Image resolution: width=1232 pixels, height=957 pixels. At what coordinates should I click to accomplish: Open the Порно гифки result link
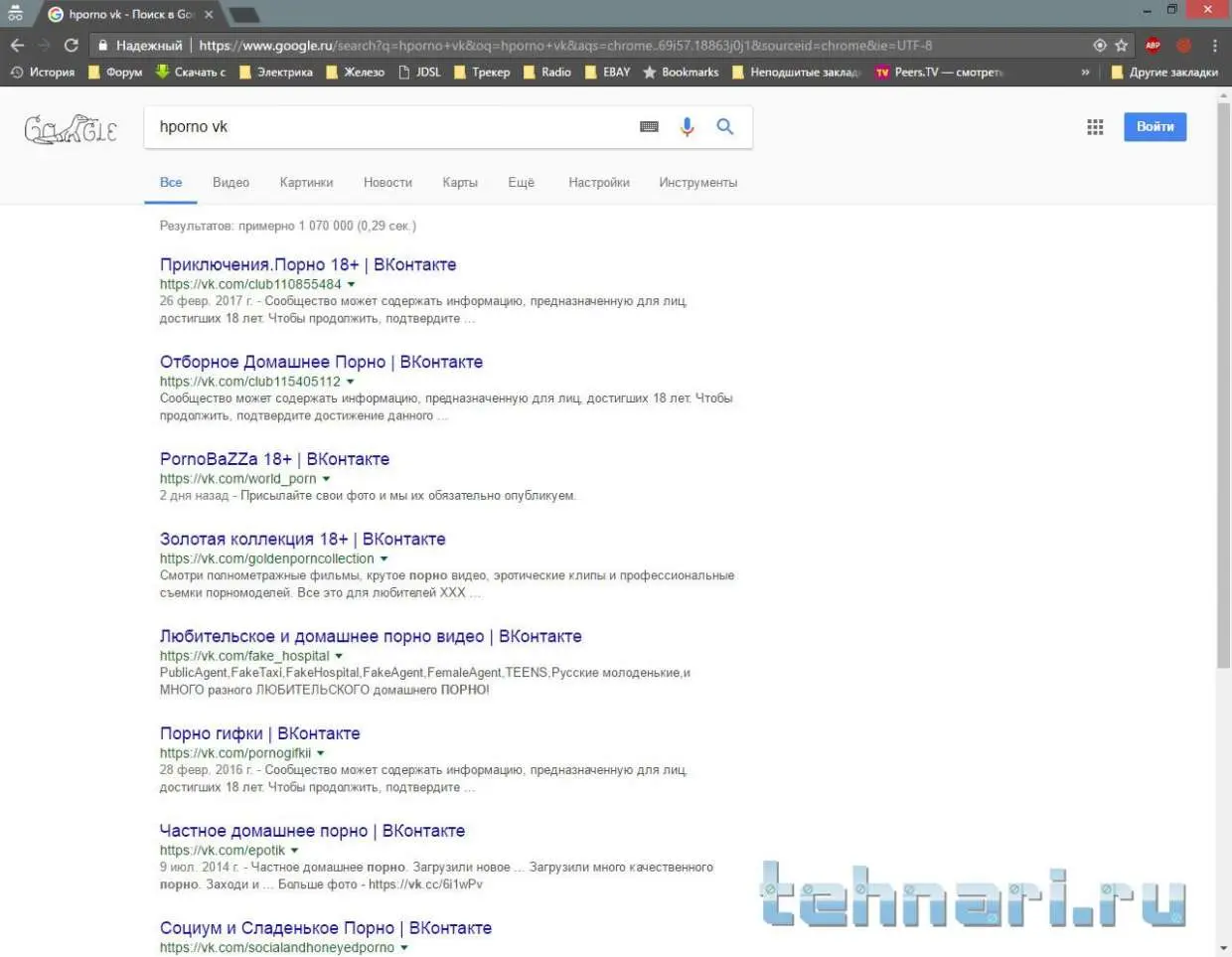260,733
